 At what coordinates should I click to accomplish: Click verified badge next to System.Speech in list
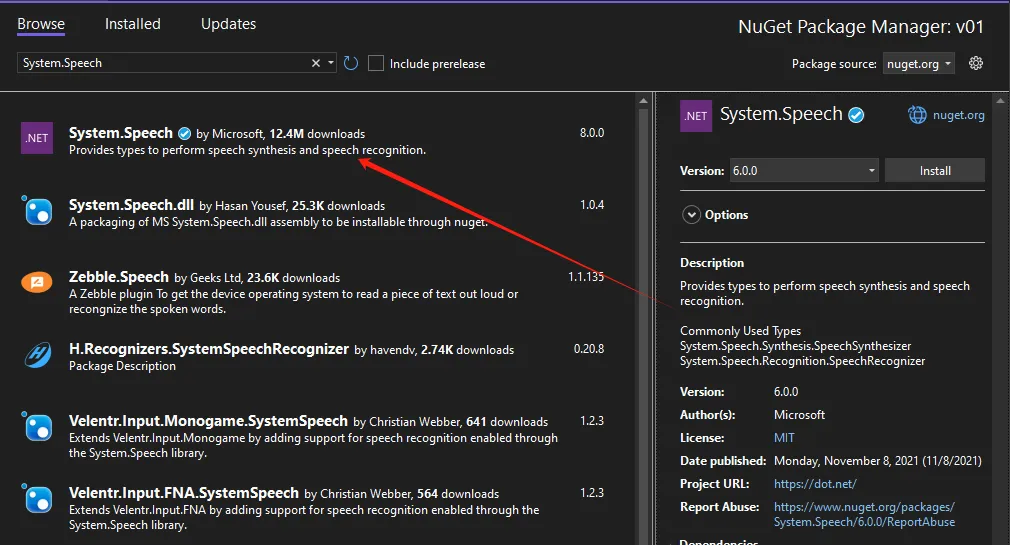pos(184,133)
